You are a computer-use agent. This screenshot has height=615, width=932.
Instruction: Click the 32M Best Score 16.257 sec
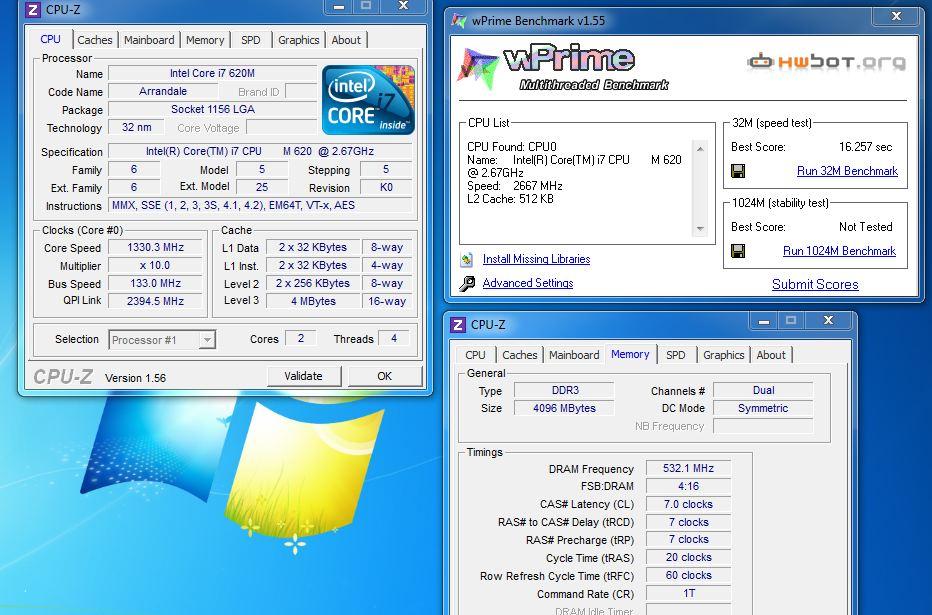[x=865, y=147]
